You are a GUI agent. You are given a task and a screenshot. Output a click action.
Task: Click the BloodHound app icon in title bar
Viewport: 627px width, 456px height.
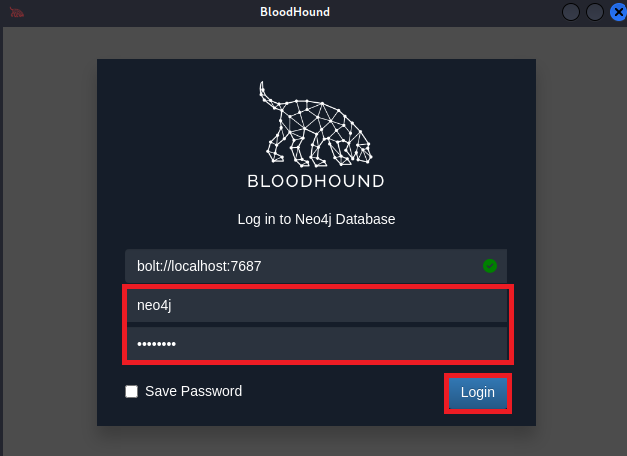click(17, 12)
